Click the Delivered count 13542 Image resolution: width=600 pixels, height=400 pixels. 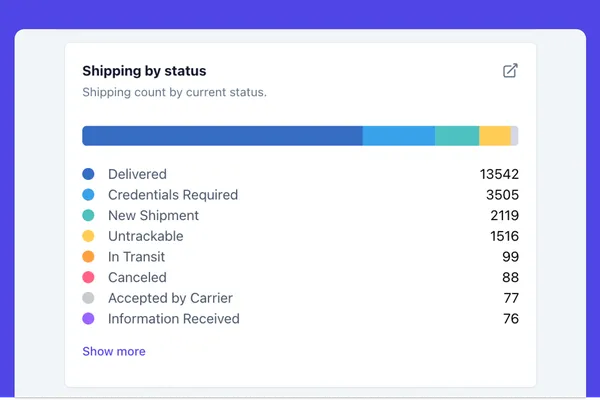pos(499,174)
